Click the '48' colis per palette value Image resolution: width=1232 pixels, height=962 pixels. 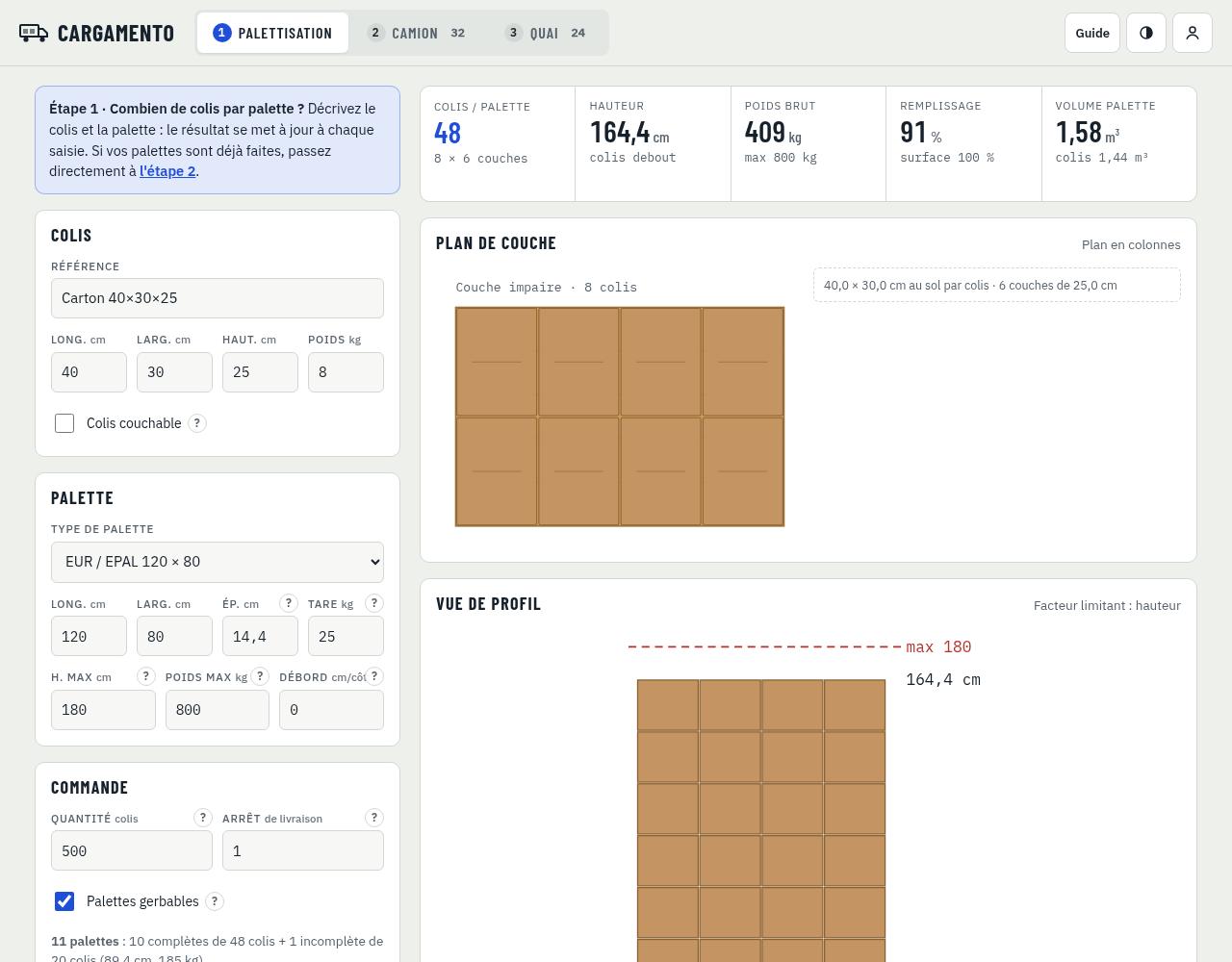point(448,133)
